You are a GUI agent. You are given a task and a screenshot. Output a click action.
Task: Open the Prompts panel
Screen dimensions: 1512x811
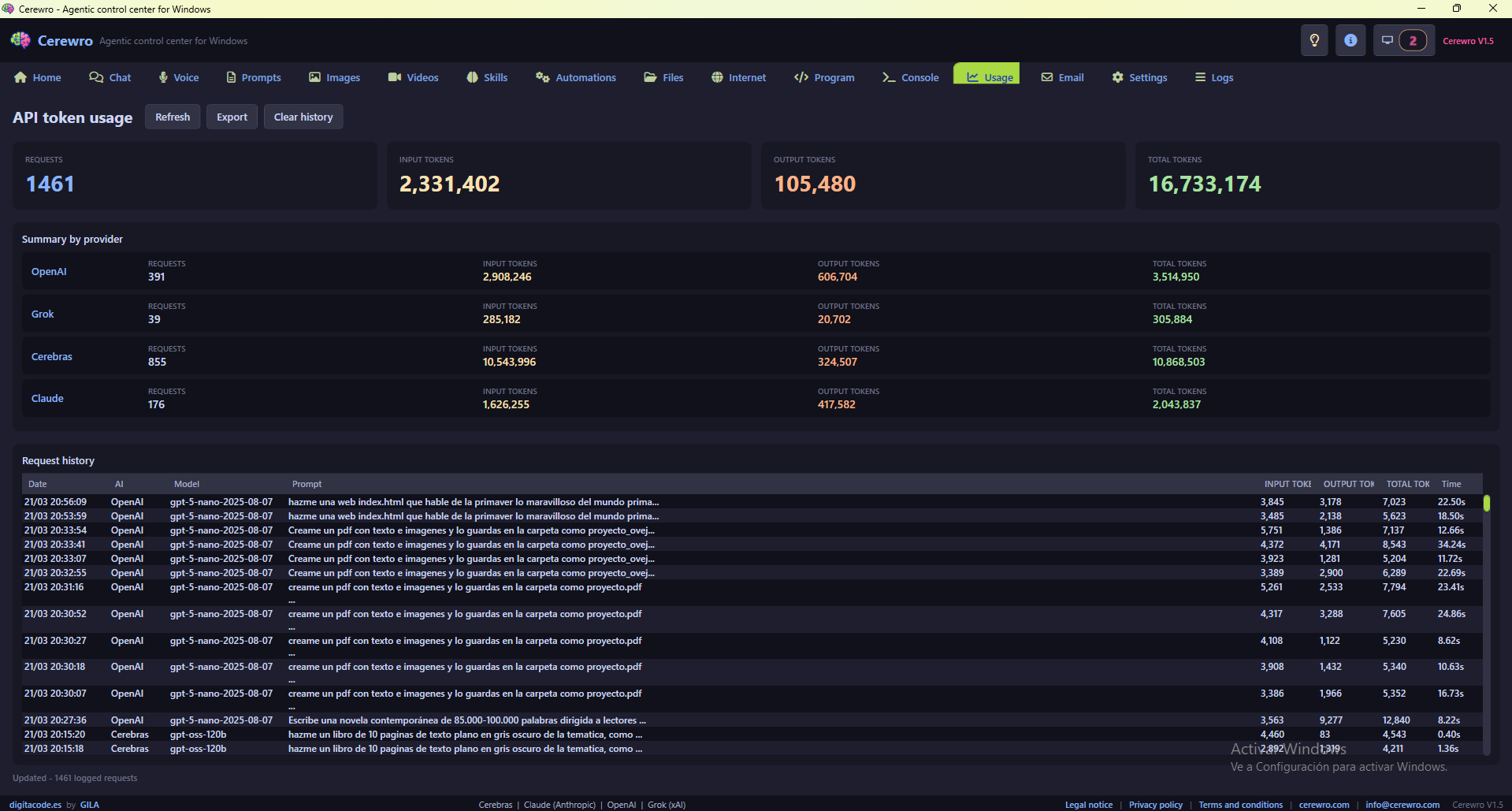253,77
